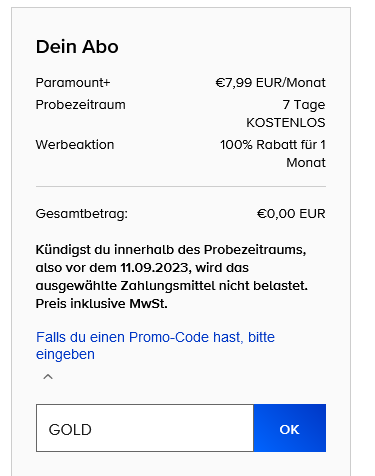Click the '100% Rabatt für 1' discount text
Viewport: 375px width, 476px height.
[x=273, y=145]
